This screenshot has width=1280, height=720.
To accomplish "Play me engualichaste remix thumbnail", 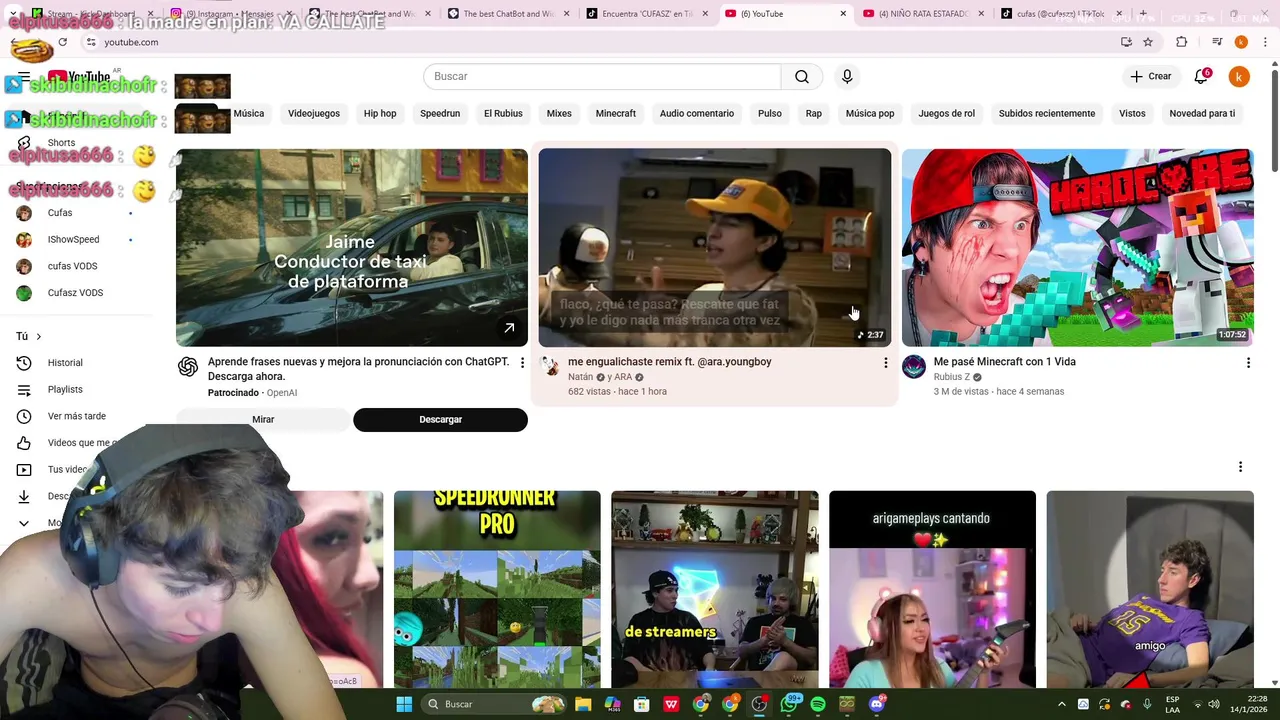I will (x=715, y=248).
